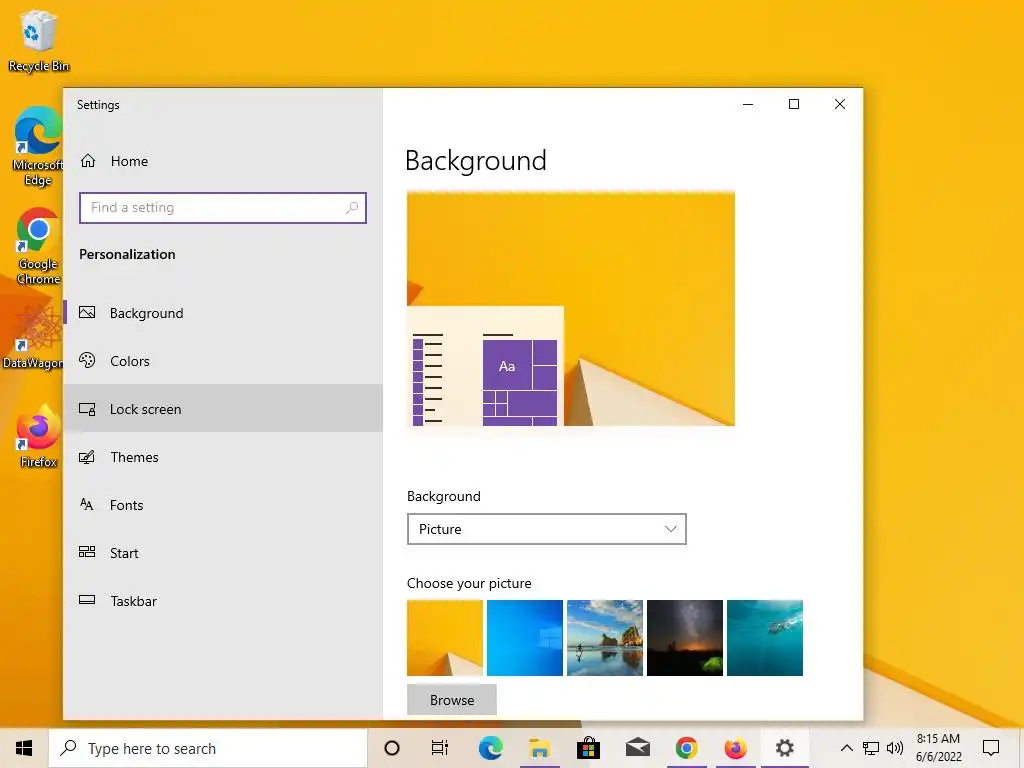Click the Find a setting search box

pyautogui.click(x=223, y=208)
